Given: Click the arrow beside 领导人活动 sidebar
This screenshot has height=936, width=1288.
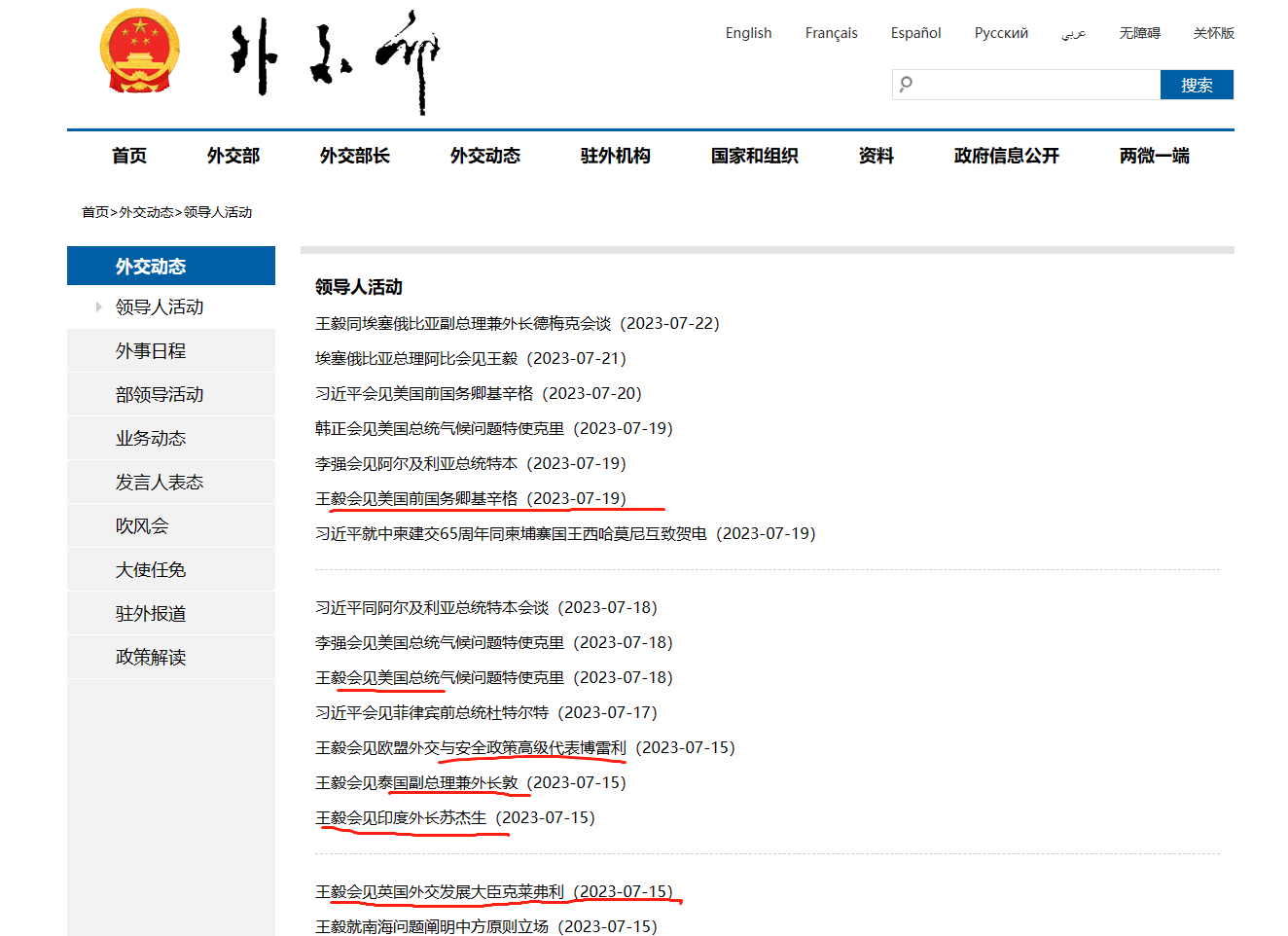Looking at the screenshot, I should tap(98, 306).
